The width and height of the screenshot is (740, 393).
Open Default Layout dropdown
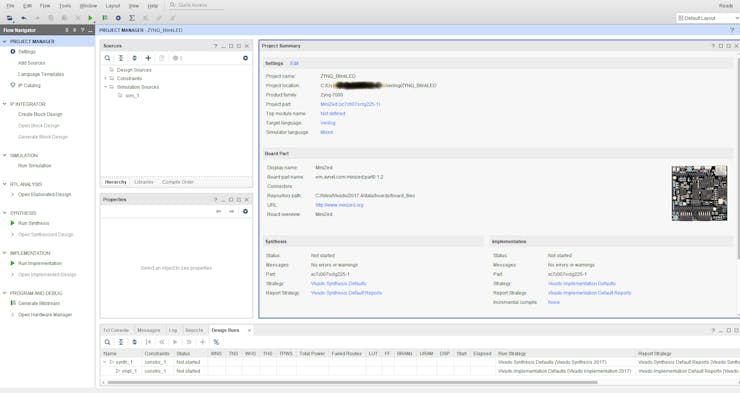coord(708,18)
